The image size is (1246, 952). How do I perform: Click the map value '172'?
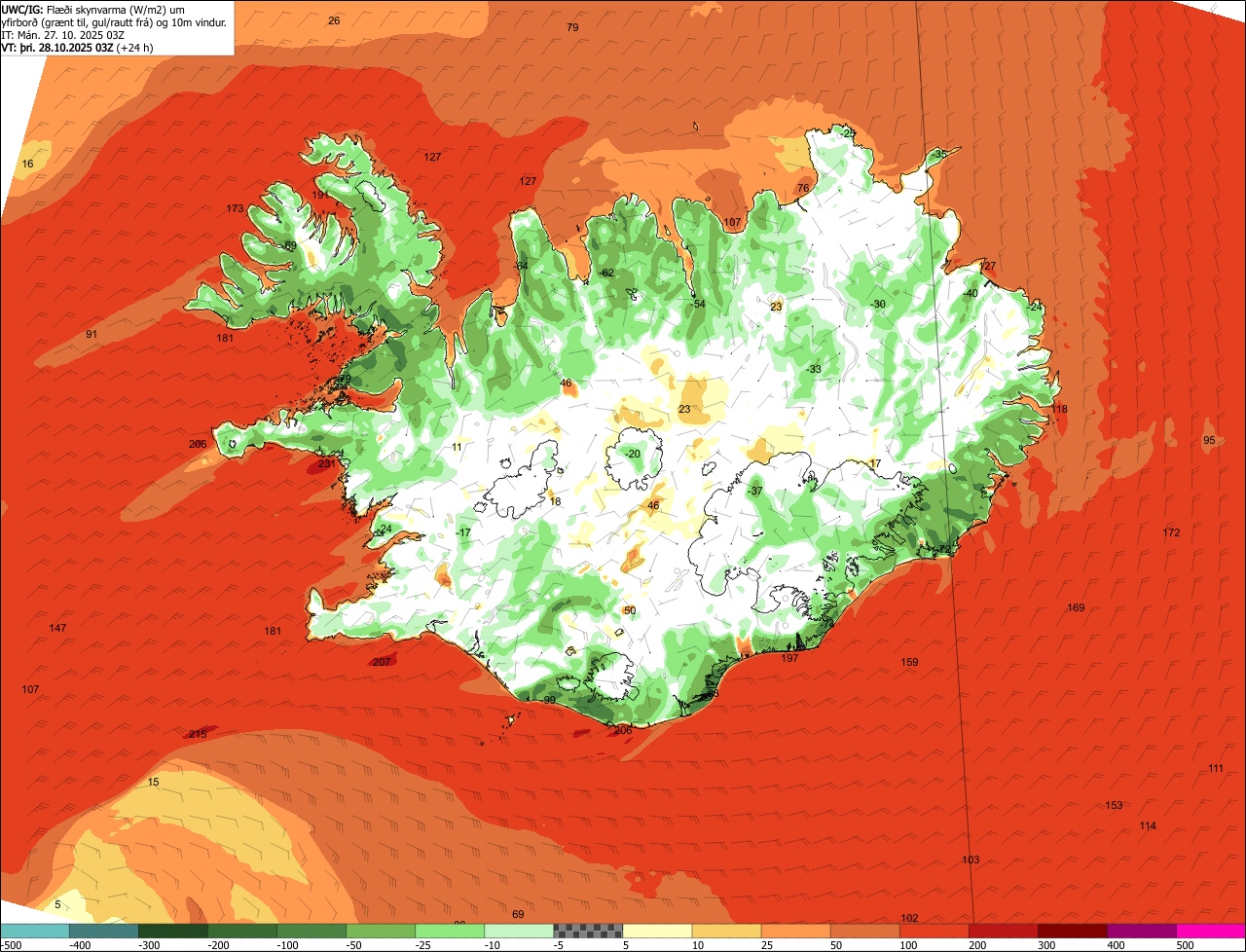click(x=1171, y=532)
